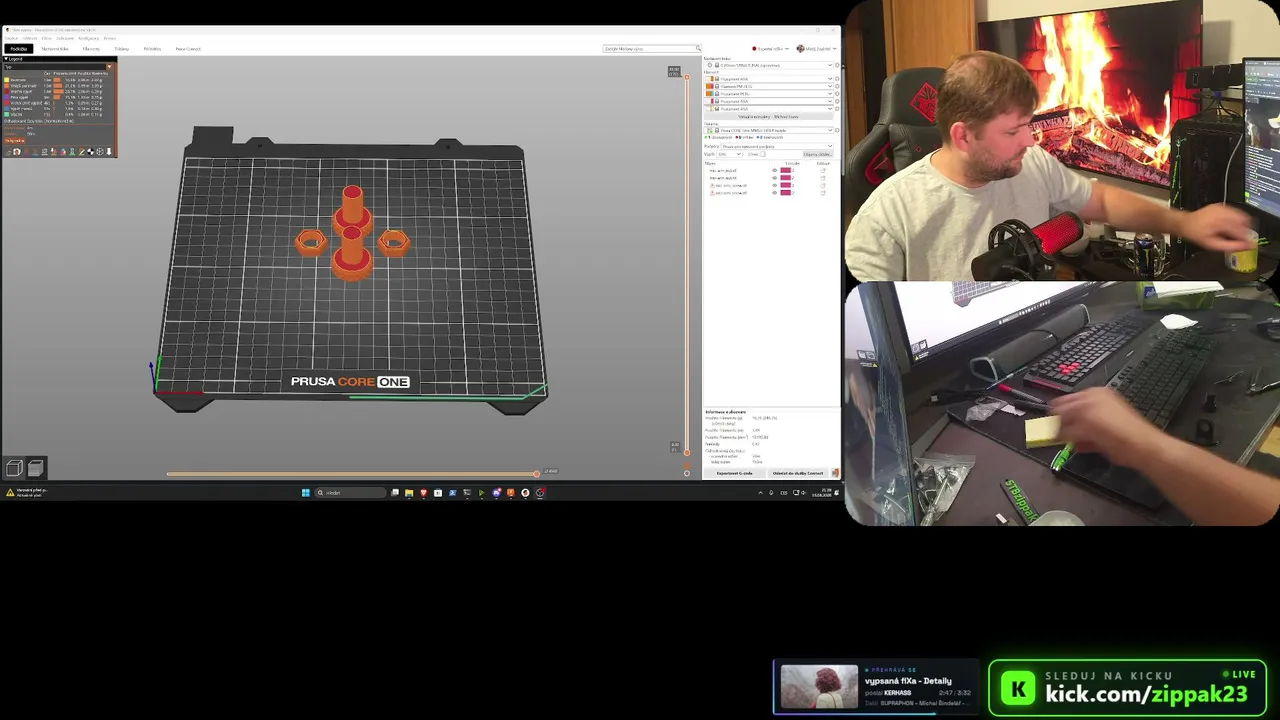Toggle Plná výplň feature type in legend
Viewport: 1280px width, 720px height.
click(55, 97)
